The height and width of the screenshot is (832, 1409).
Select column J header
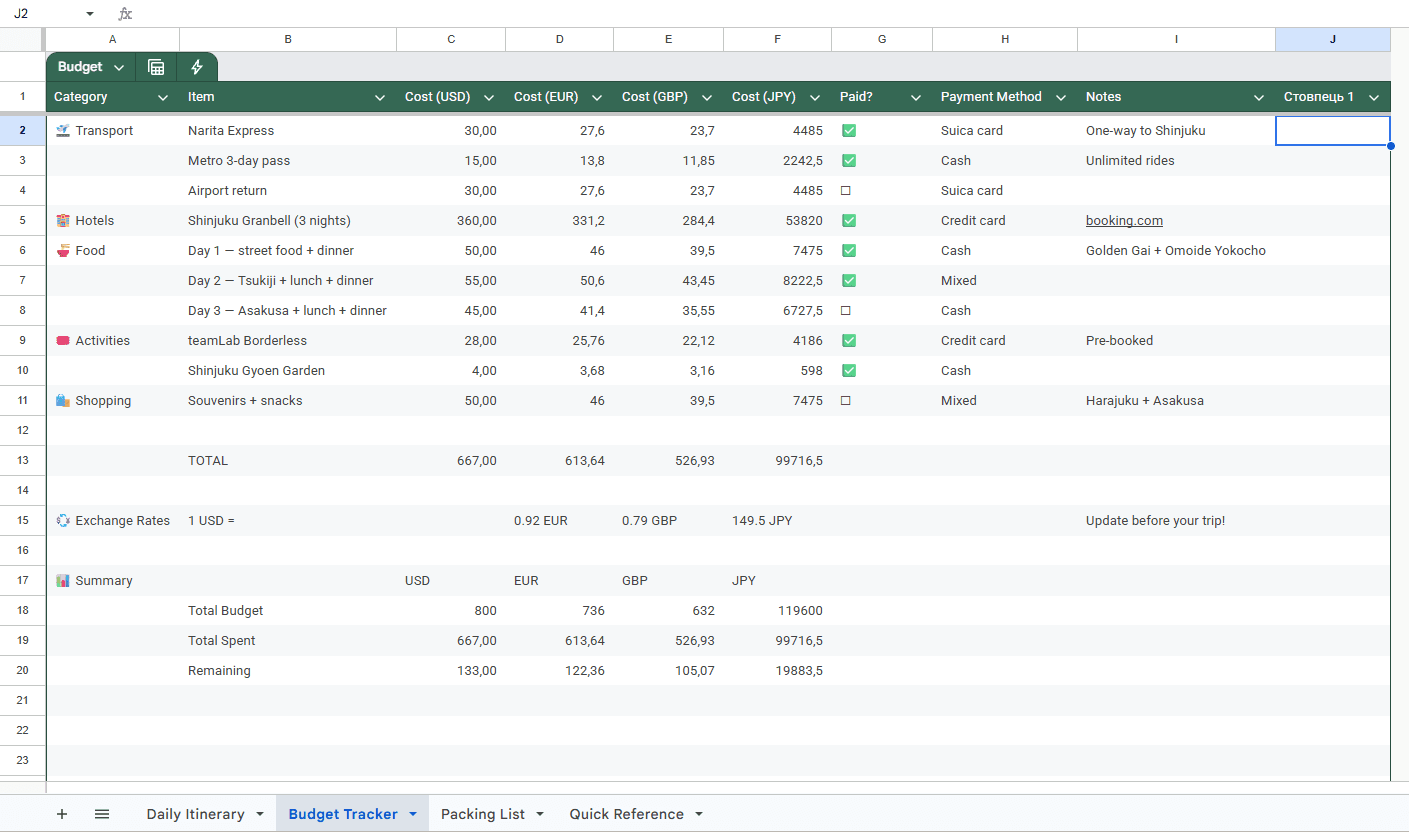(x=1333, y=39)
